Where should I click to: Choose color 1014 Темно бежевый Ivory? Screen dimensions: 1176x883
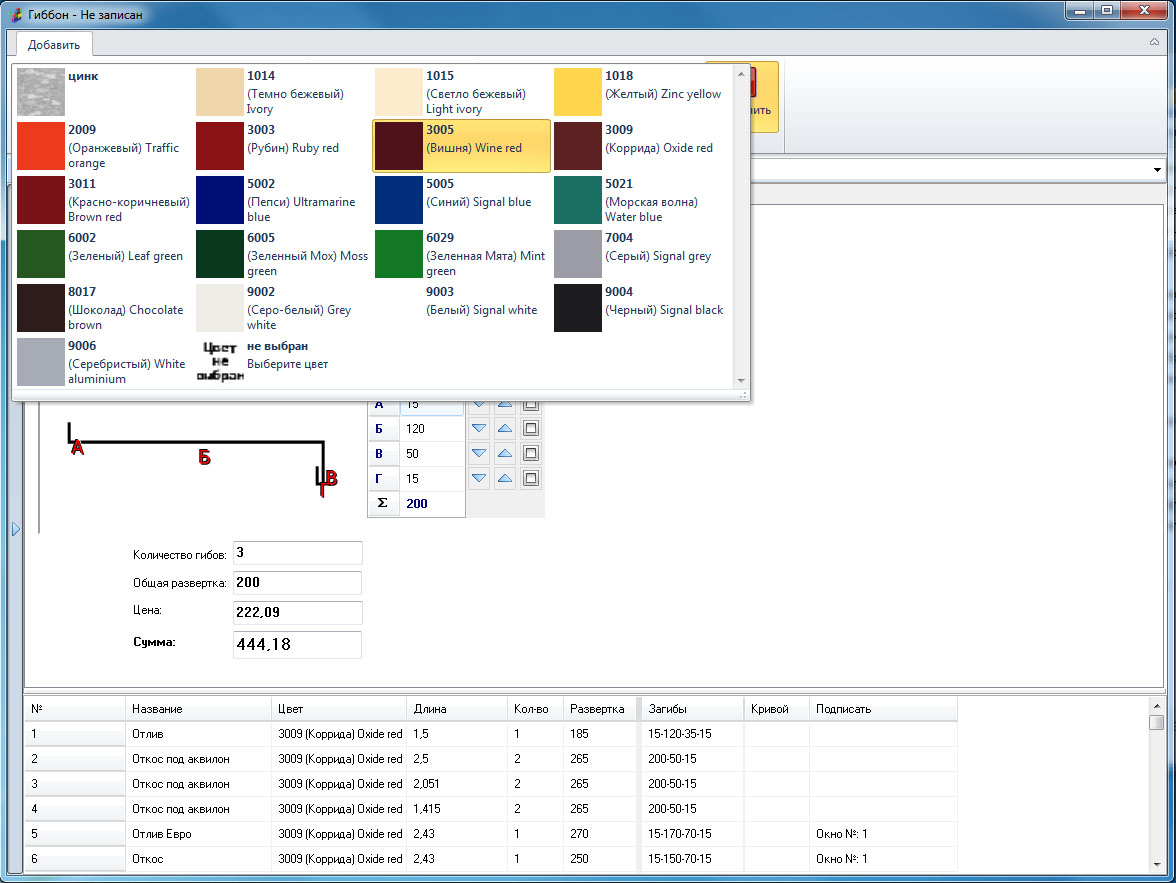(282, 92)
